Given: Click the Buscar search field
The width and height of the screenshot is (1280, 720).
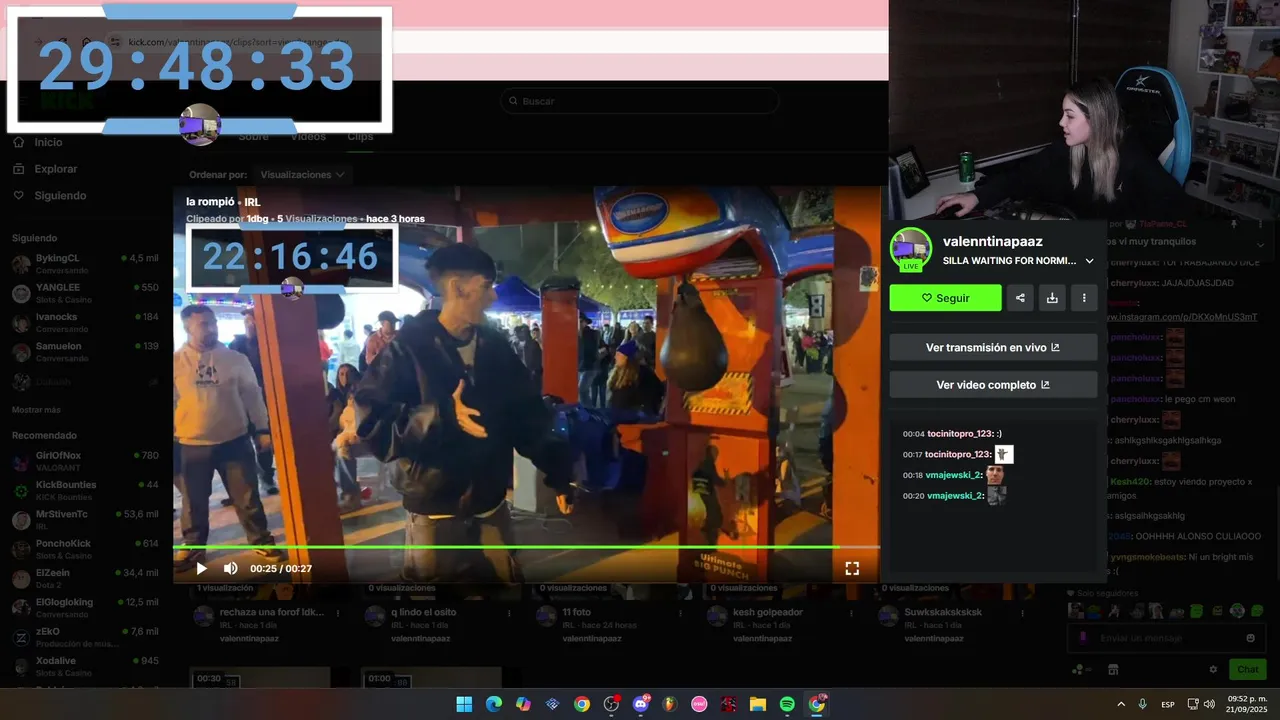Looking at the screenshot, I should pyautogui.click(x=640, y=101).
